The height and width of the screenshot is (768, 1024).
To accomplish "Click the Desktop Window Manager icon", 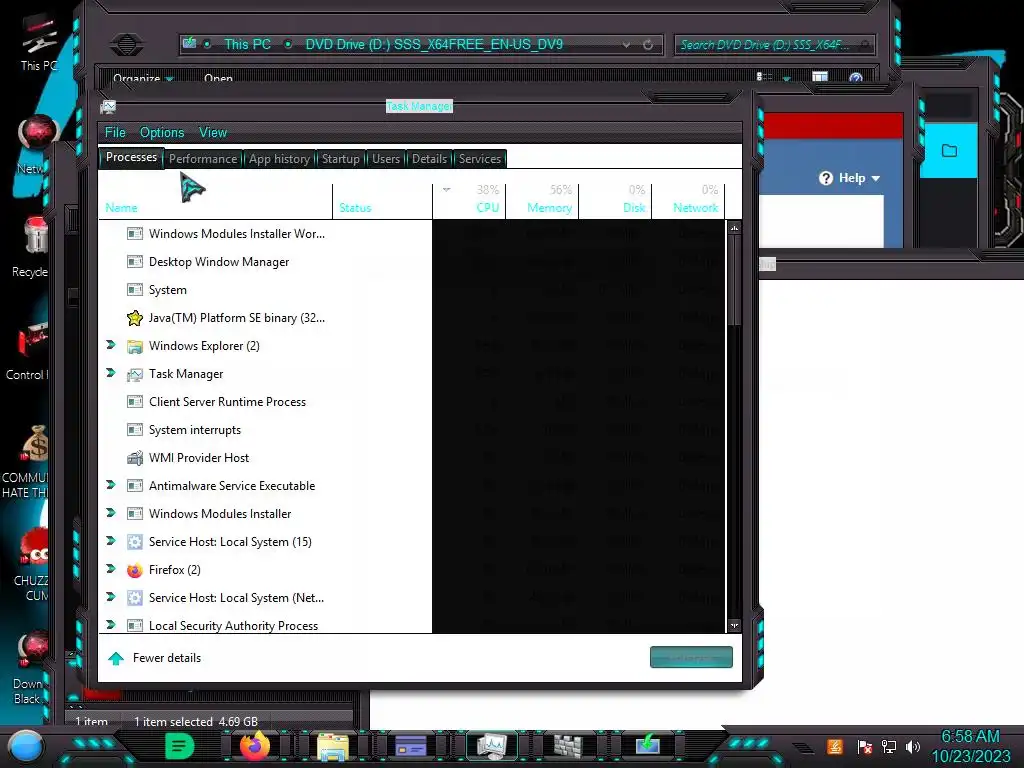I will pyautogui.click(x=135, y=262).
